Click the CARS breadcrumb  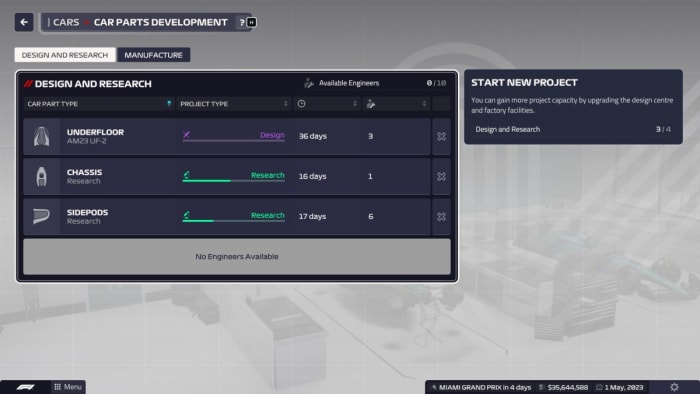click(x=66, y=22)
